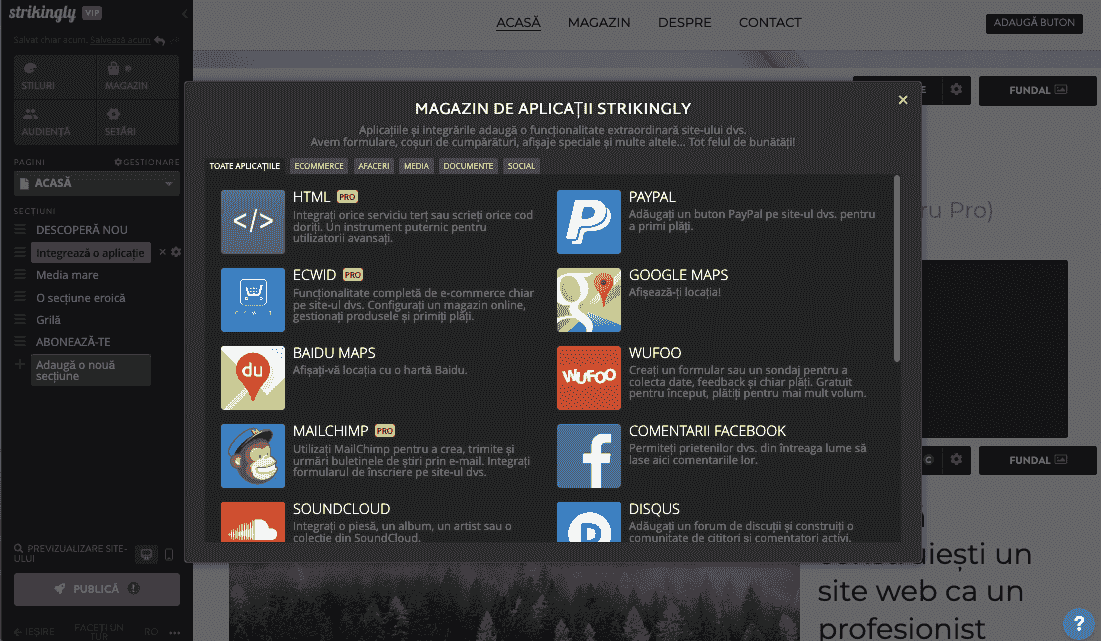This screenshot has width=1101, height=641.
Task: Click the section settings gear next to top FUNDAL
Action: coord(956,90)
